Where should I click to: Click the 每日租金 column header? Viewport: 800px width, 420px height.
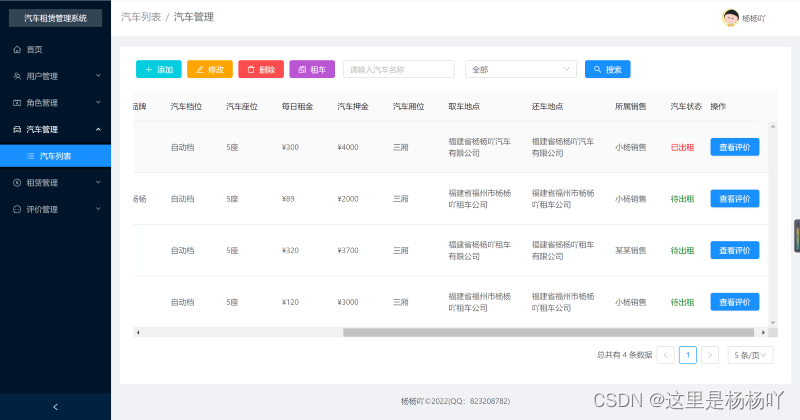tap(297, 107)
